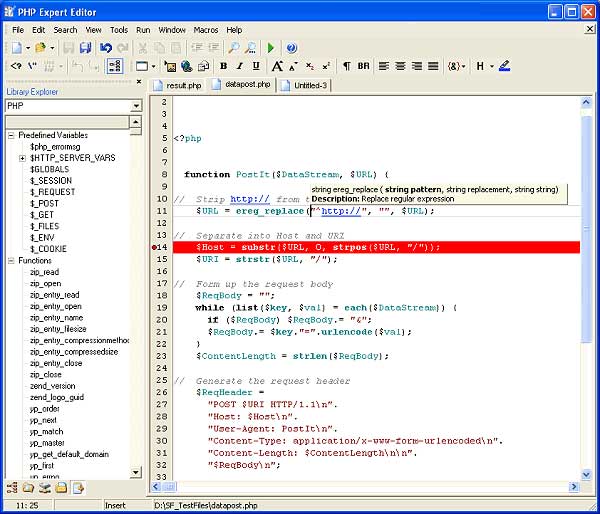Select zend_version function in tree

pyautogui.click(x=53, y=386)
